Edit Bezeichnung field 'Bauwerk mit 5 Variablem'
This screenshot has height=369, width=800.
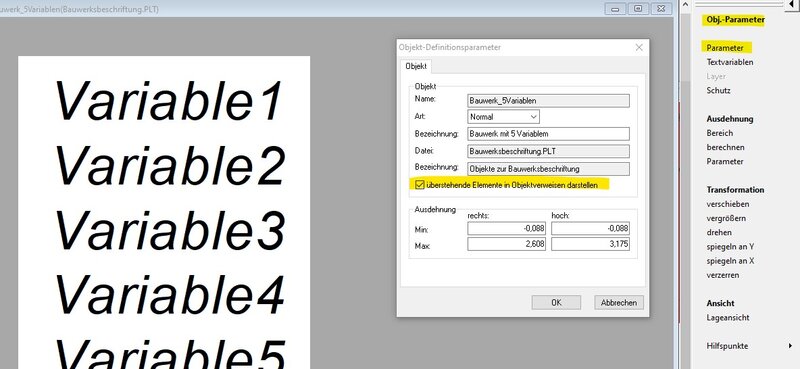[x=548, y=134]
